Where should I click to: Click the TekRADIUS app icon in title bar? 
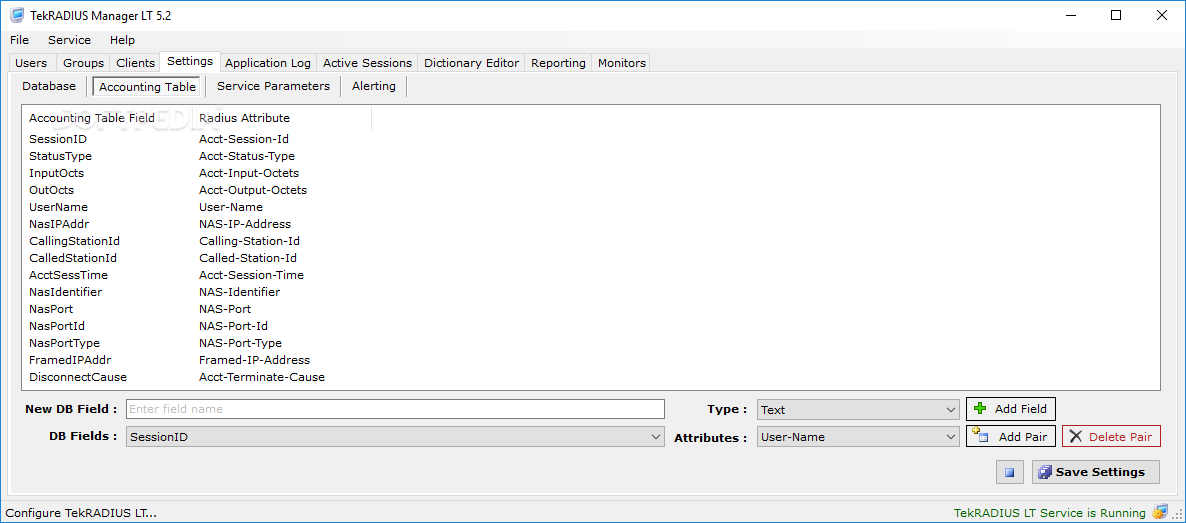tap(16, 14)
